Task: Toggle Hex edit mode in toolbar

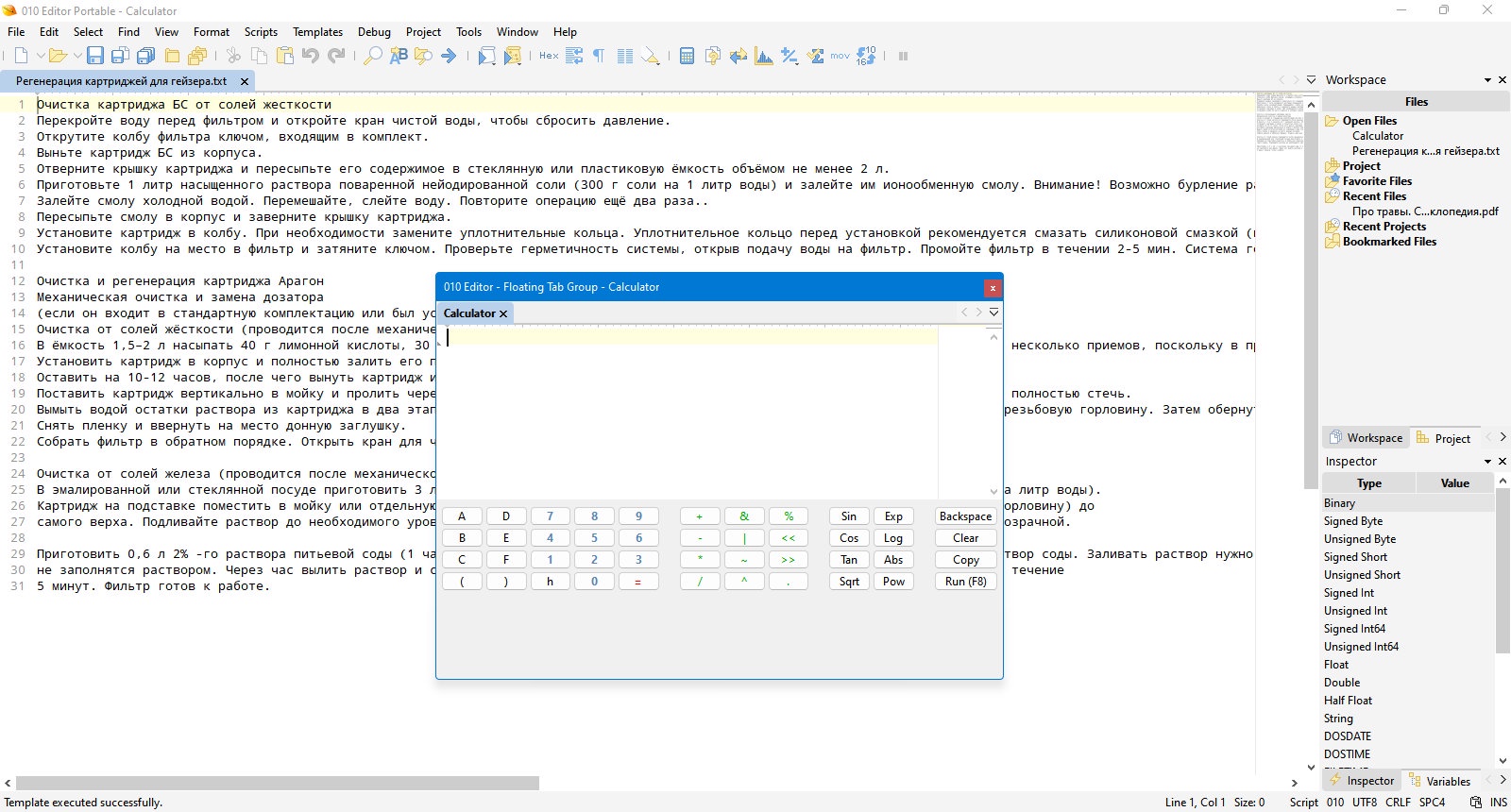Action: [x=549, y=56]
